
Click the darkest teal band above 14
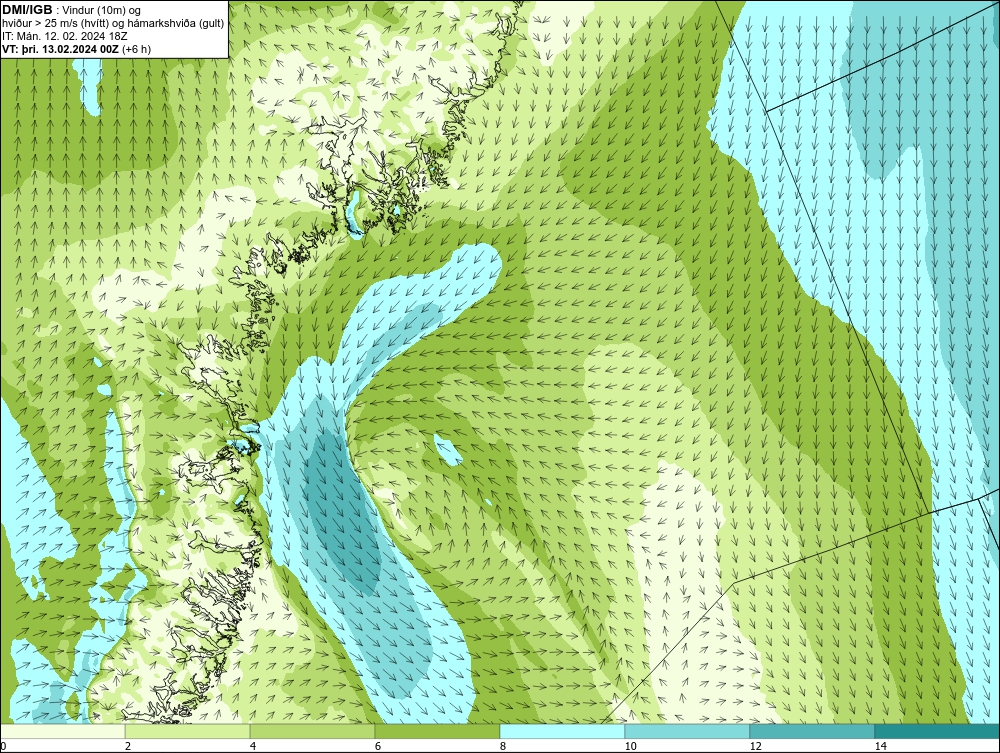[938, 731]
